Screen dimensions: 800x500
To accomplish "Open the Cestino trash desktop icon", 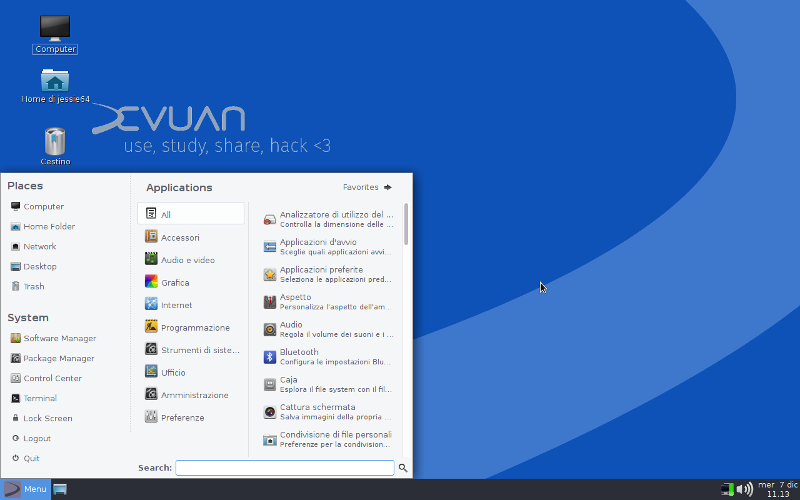I will (55, 146).
